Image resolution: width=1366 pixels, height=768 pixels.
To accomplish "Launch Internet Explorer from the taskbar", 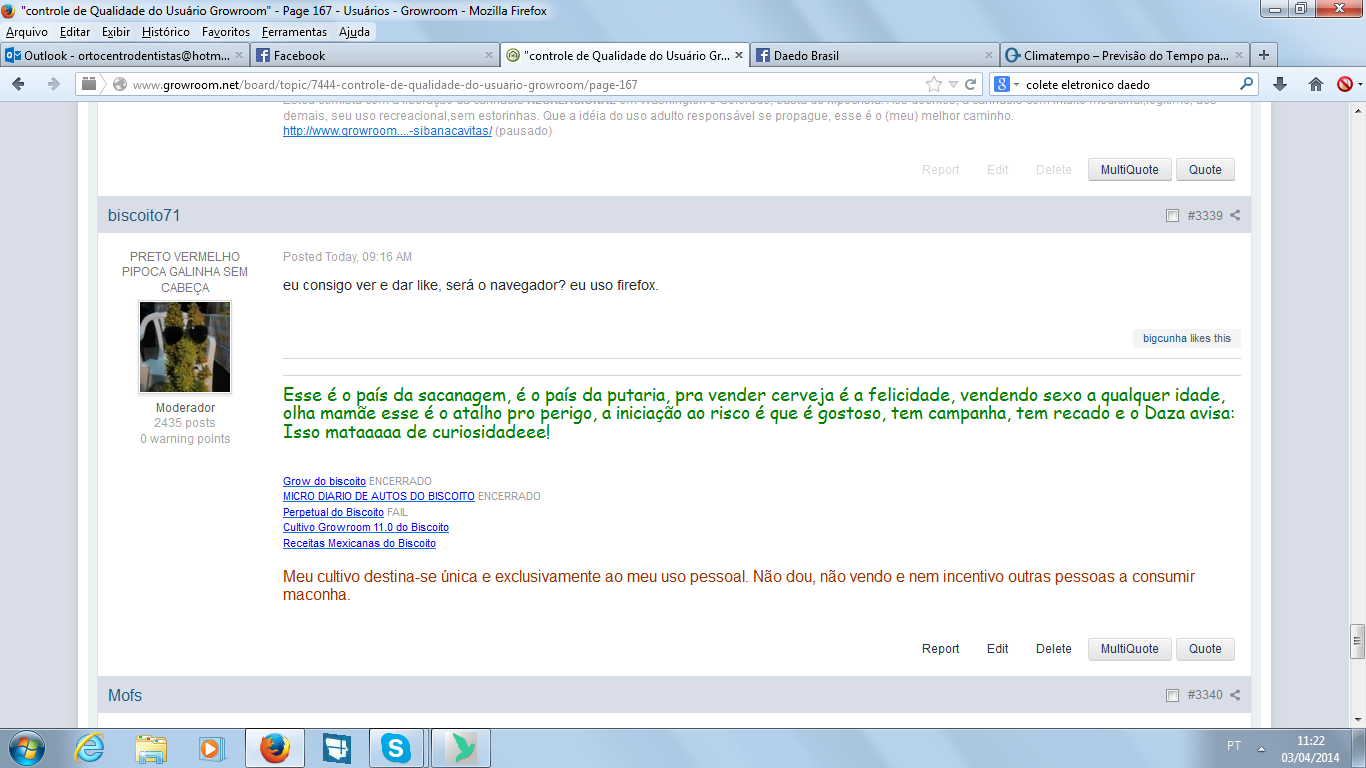I will click(91, 748).
